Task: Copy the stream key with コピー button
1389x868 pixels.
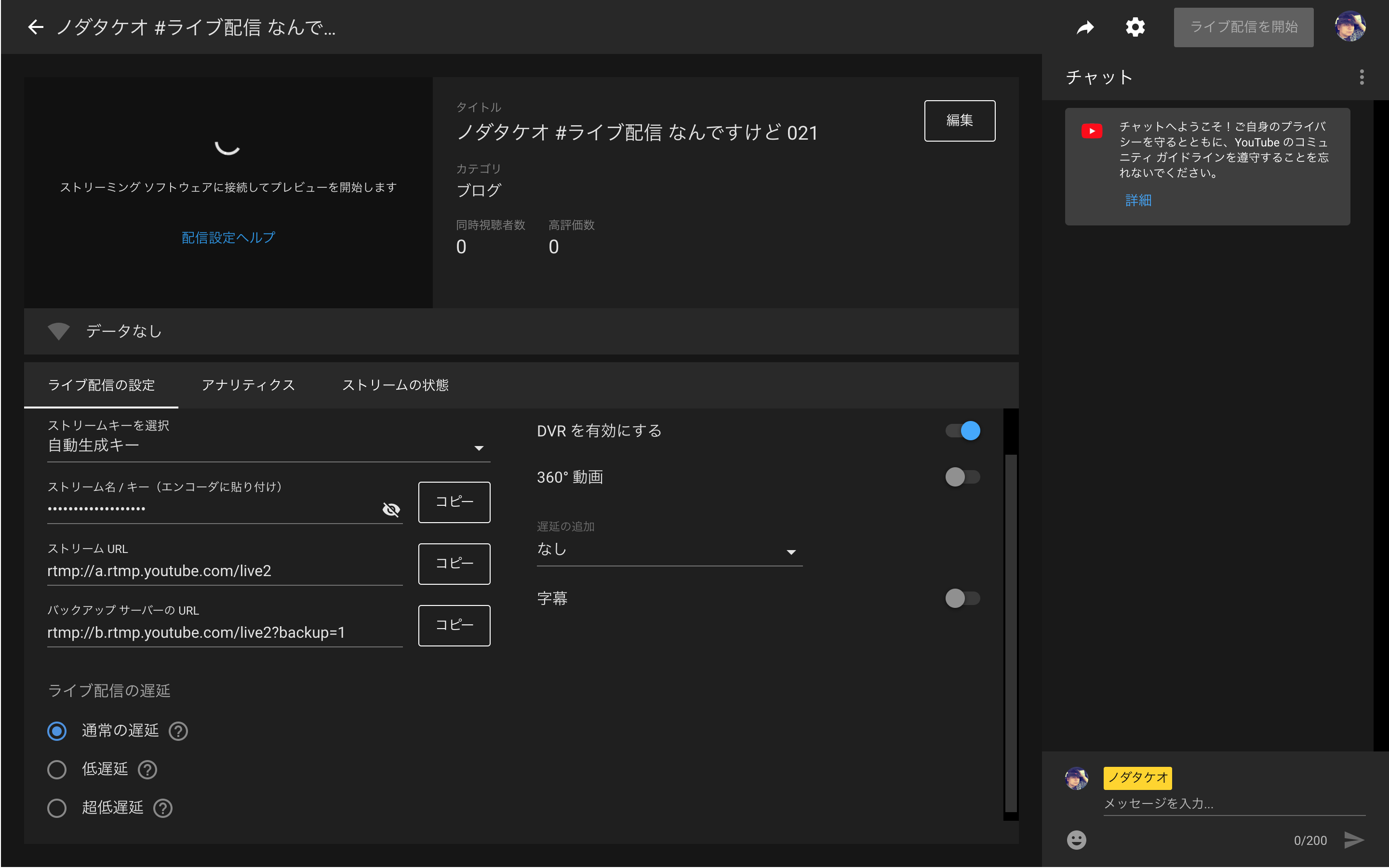Action: [x=454, y=502]
